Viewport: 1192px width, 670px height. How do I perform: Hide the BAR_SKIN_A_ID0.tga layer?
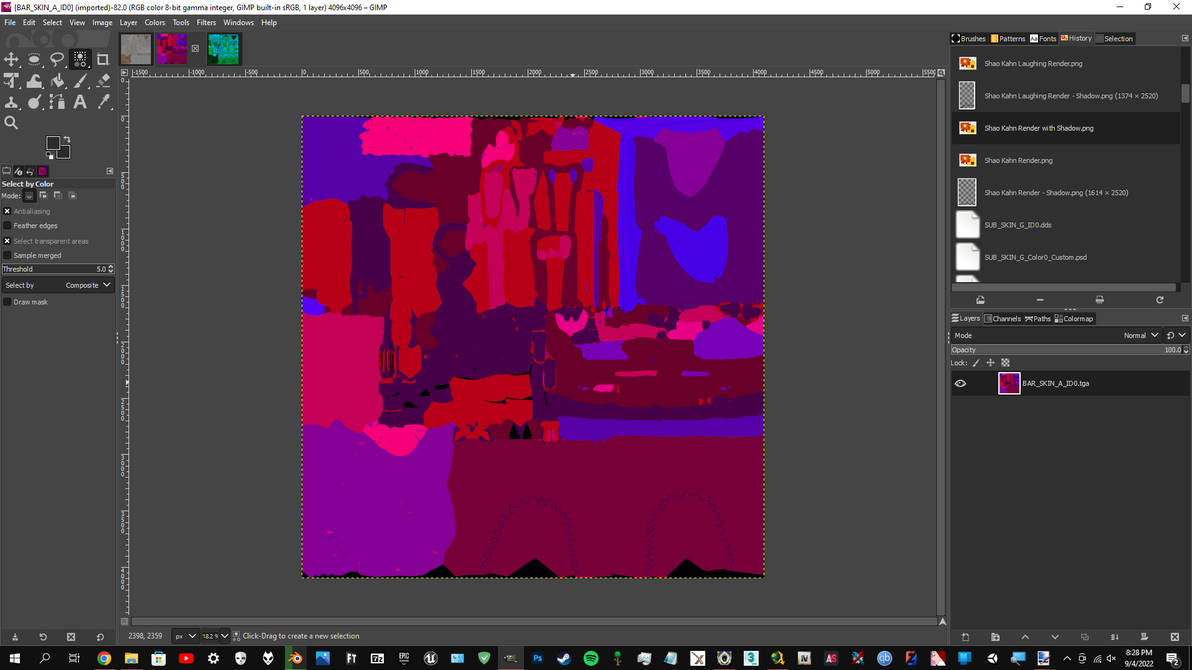pos(960,384)
